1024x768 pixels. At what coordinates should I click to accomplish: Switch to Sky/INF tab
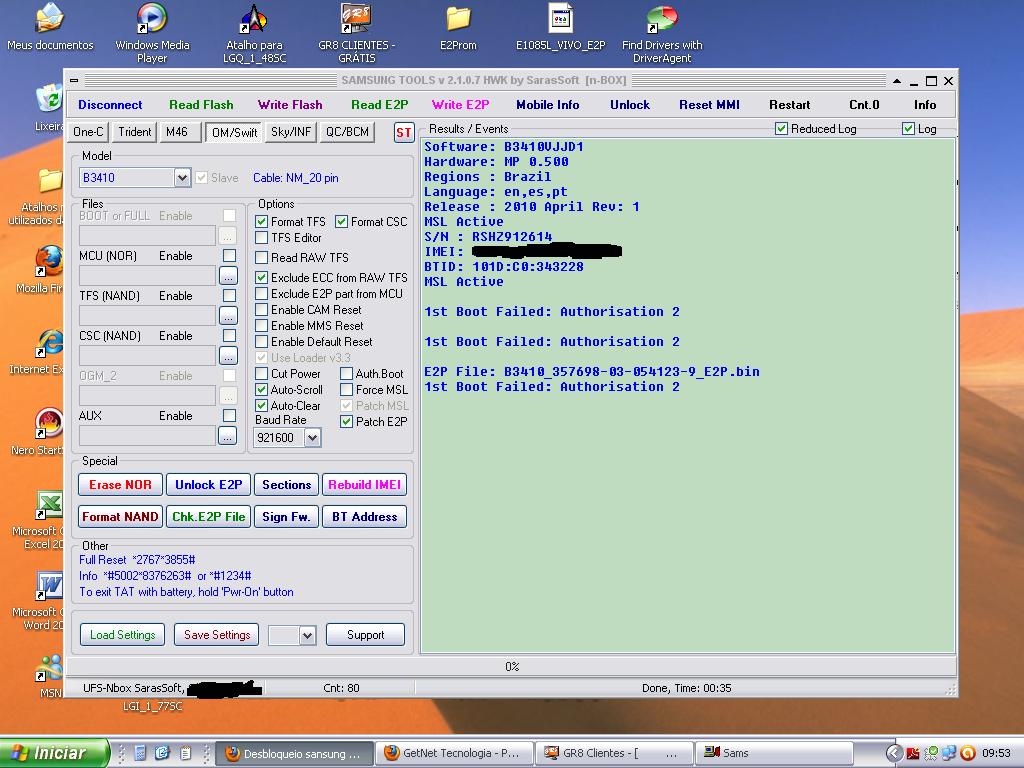click(291, 132)
